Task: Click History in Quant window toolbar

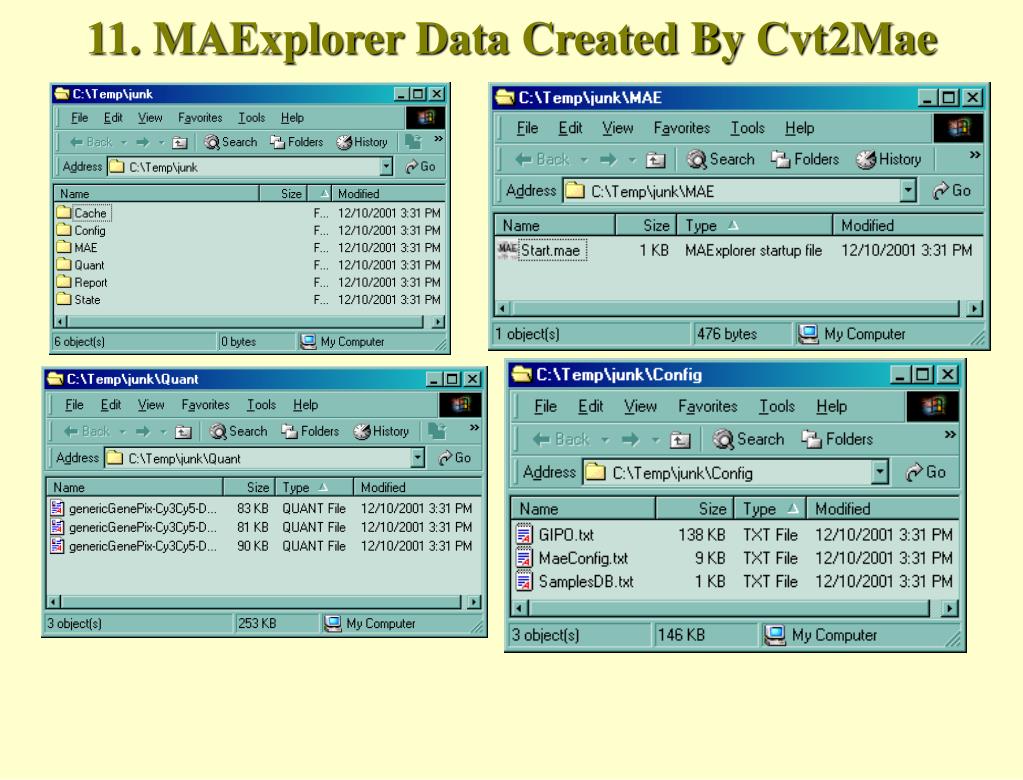Action: pos(381,431)
